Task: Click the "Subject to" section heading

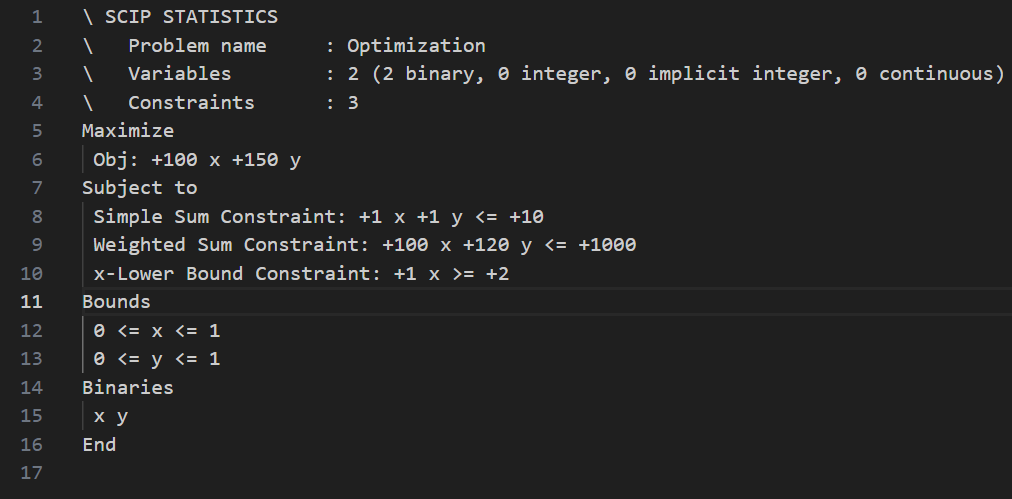Action: pos(139,188)
